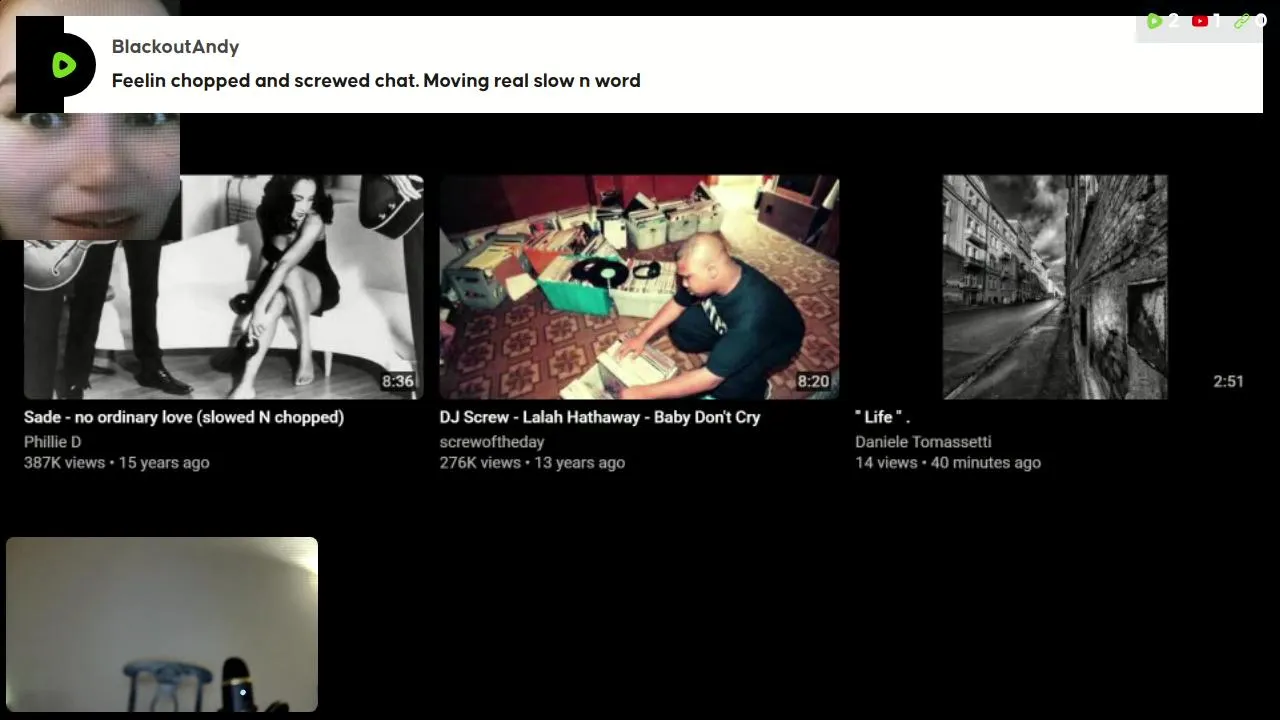Click the 8:36 duration badge
1280x720 pixels.
tap(397, 381)
